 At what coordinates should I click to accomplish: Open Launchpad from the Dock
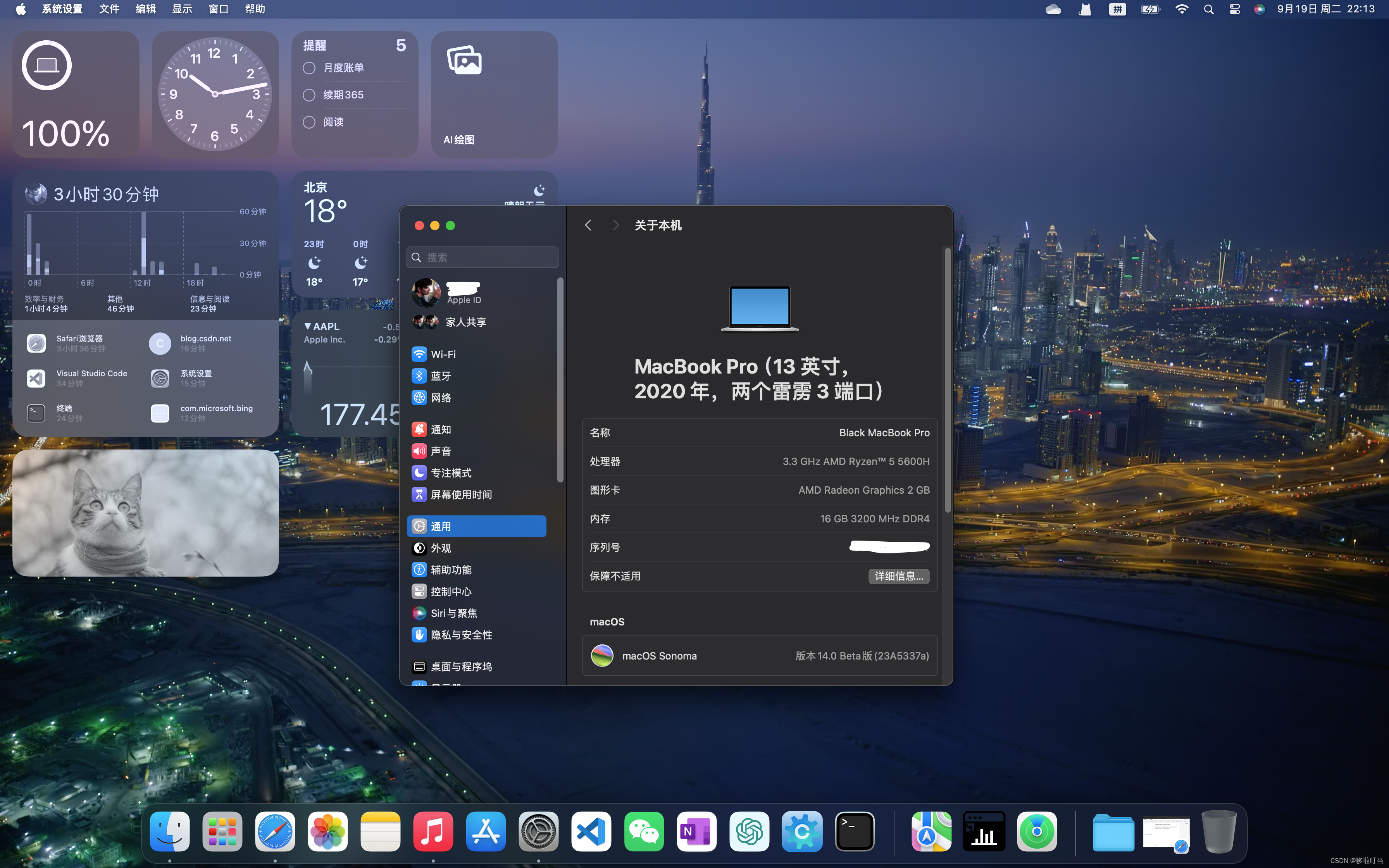[x=222, y=832]
